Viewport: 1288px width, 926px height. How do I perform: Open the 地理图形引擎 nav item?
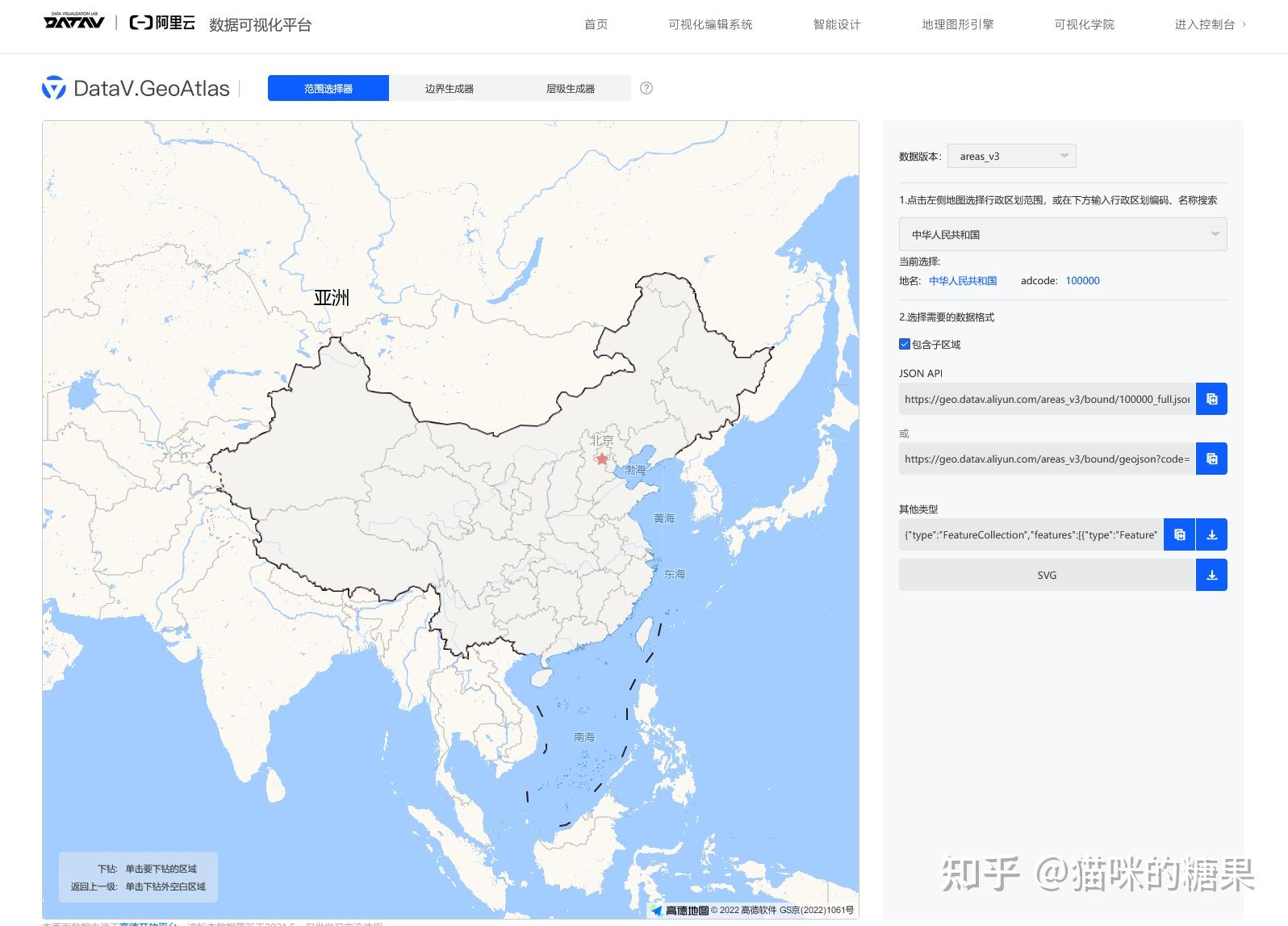tap(958, 24)
